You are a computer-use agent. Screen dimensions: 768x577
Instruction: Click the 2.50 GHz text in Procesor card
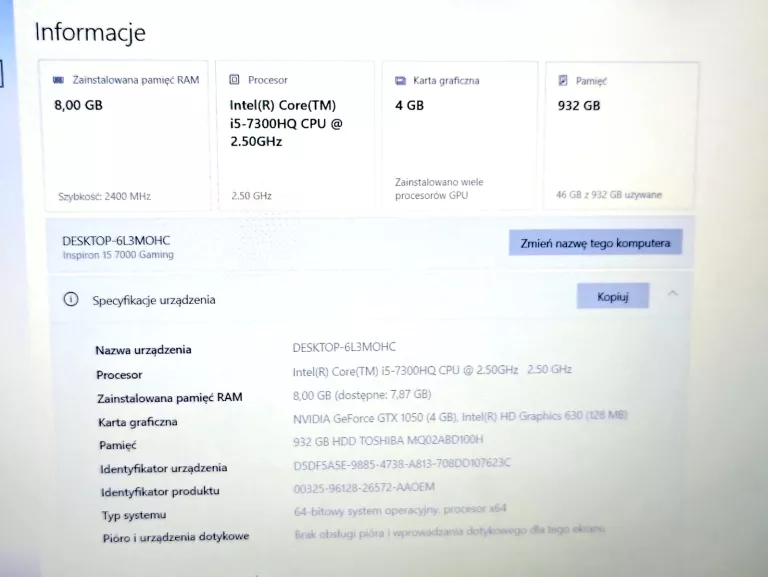coord(251,195)
